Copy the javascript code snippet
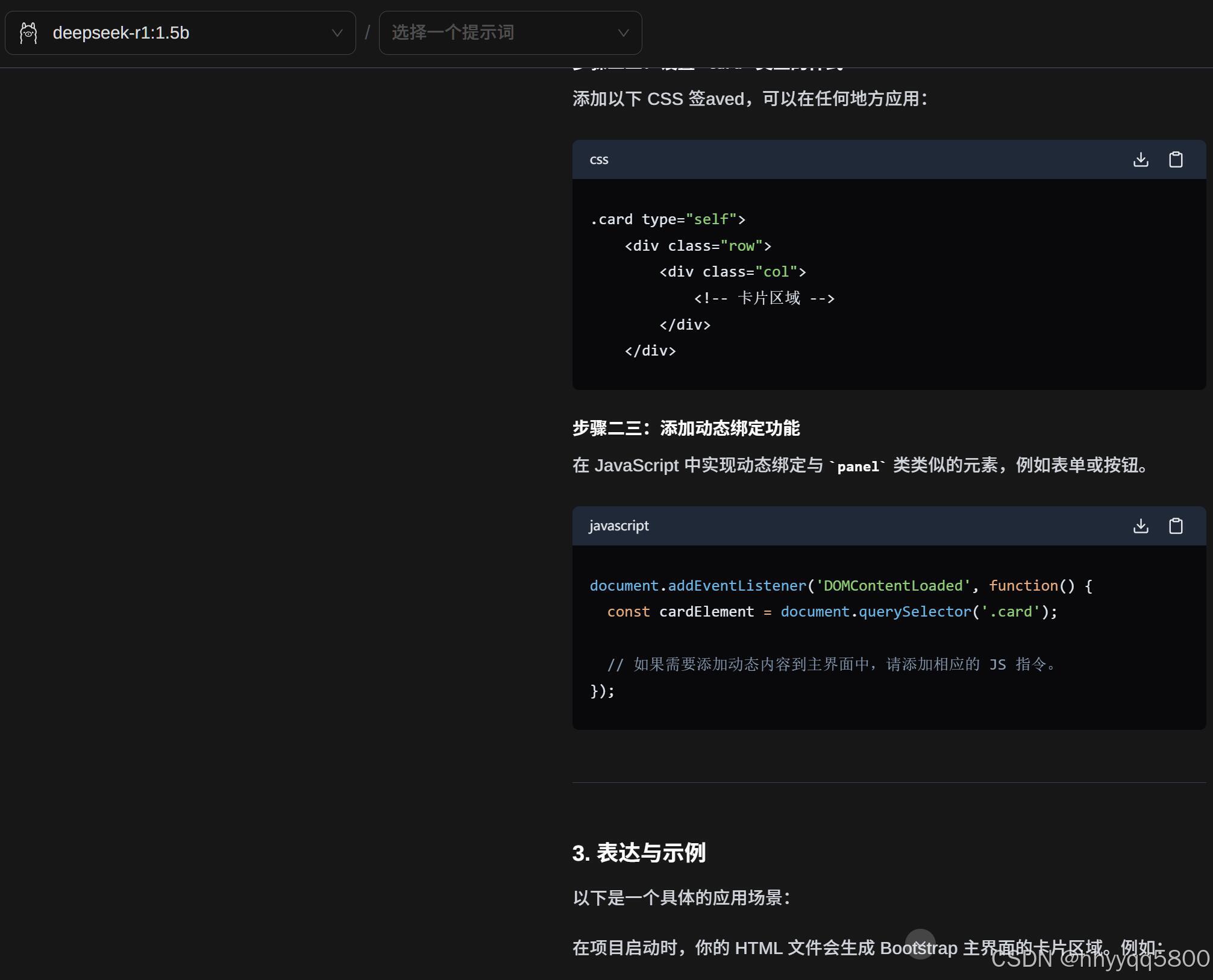 click(1175, 526)
